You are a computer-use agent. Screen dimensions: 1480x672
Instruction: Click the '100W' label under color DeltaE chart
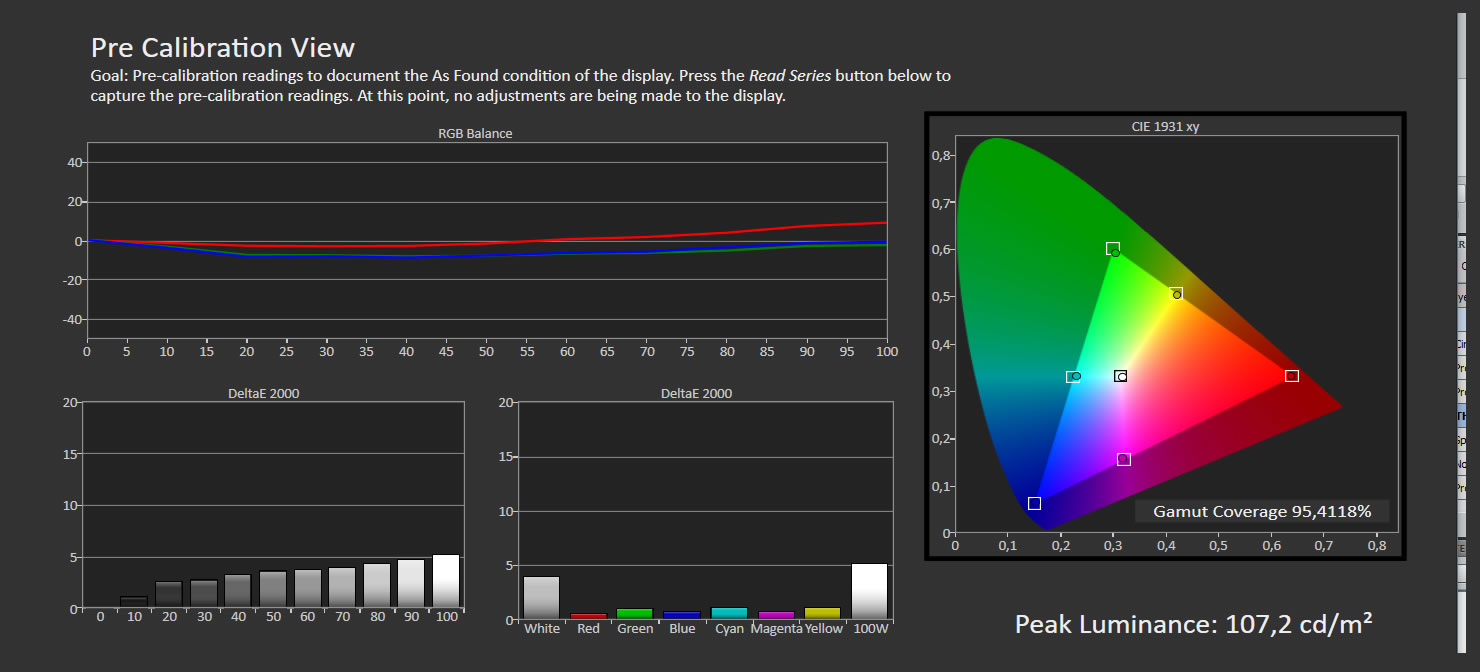869,629
